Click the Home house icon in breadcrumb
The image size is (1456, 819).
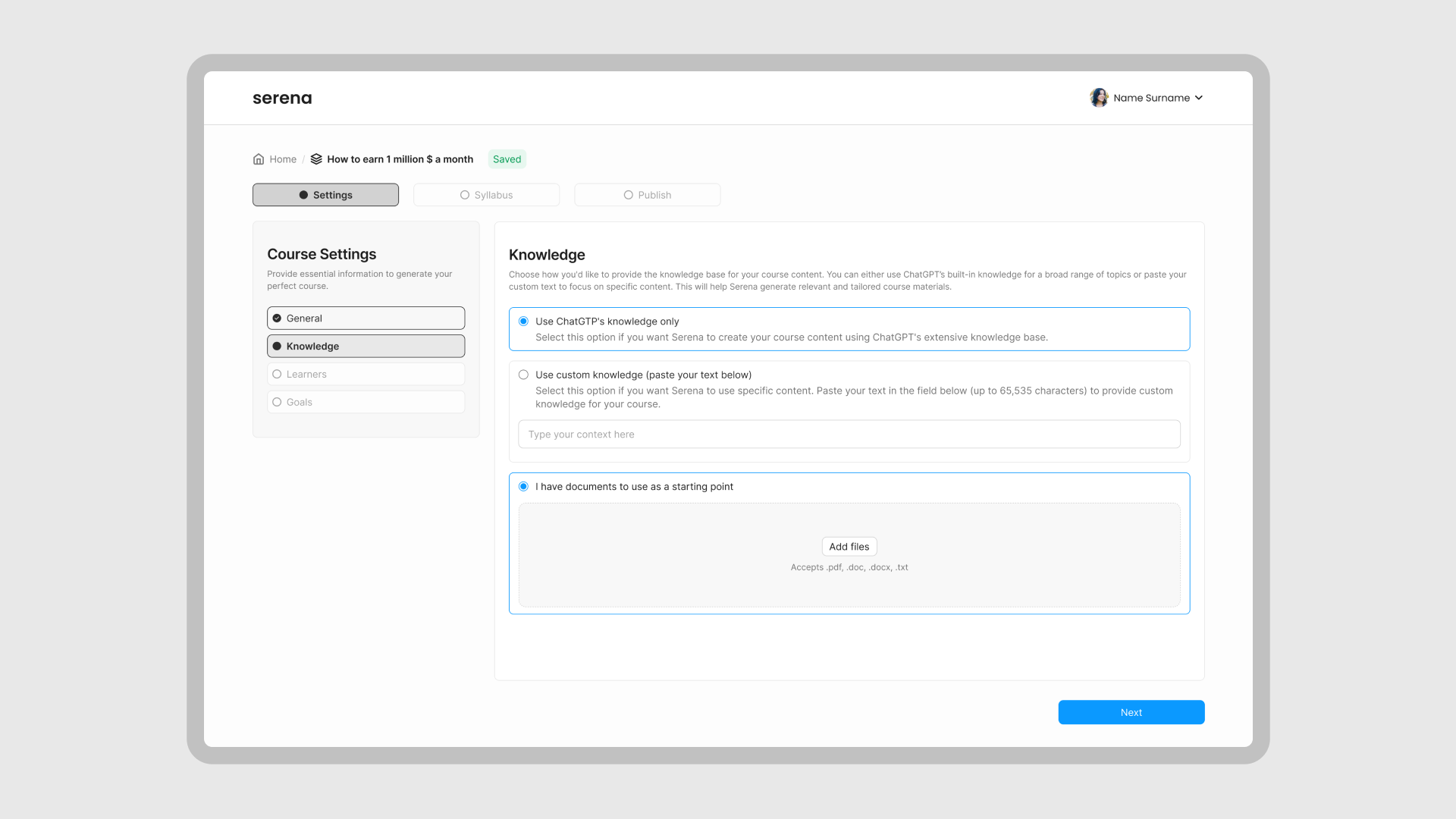(259, 159)
